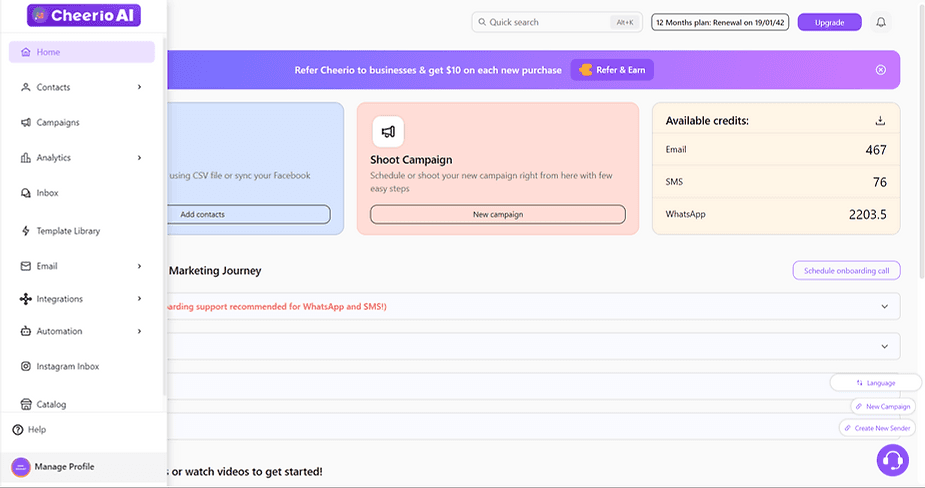
Task: Click the Contacts person icon
Action: tap(25, 87)
